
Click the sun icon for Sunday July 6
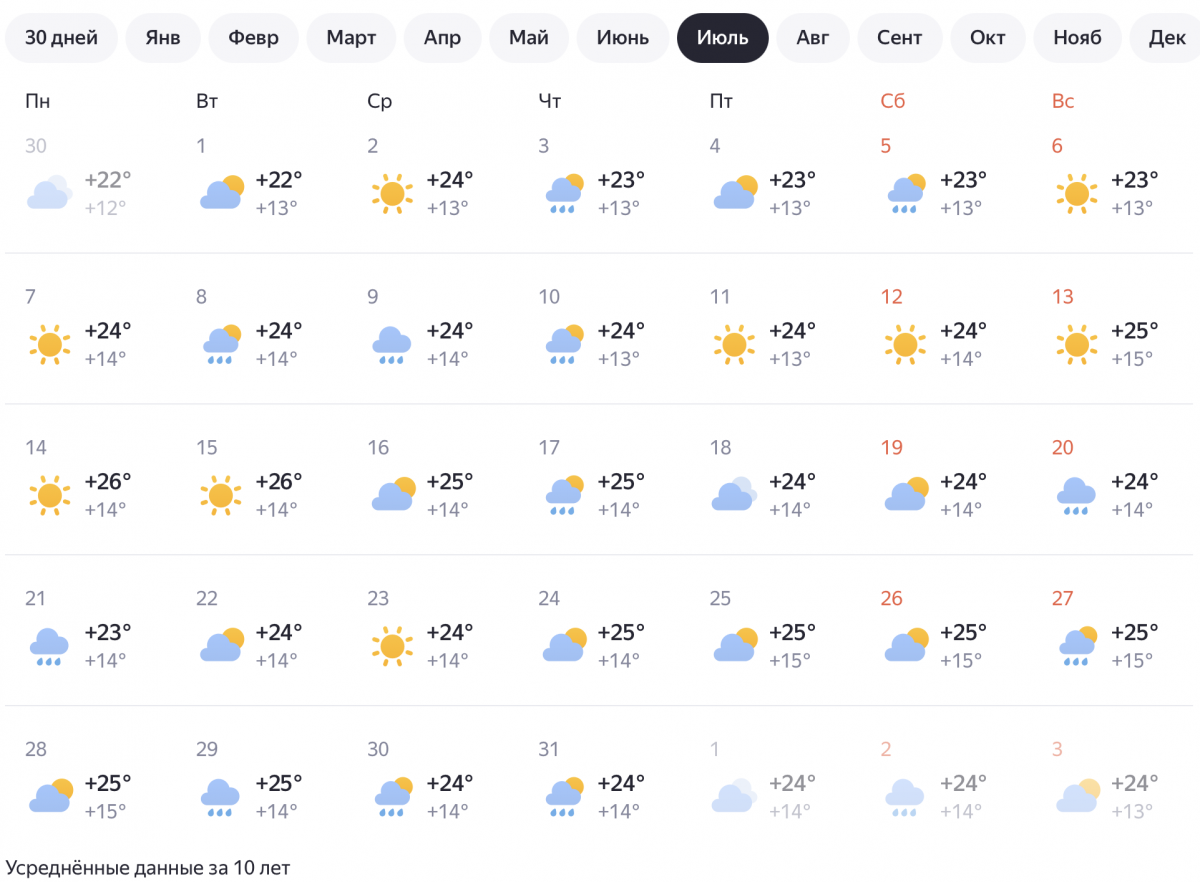1076,193
